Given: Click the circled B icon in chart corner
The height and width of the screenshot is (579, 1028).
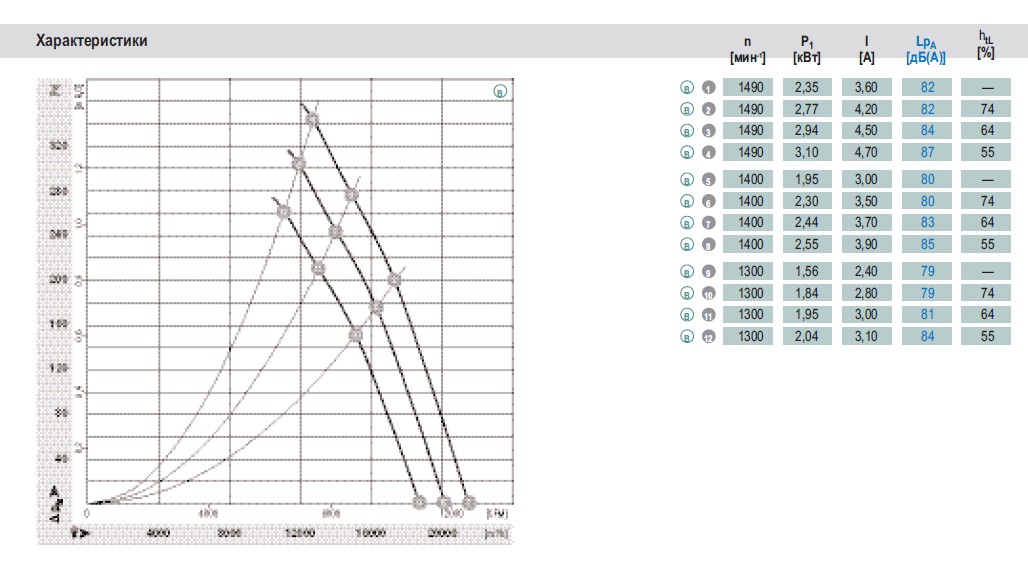Looking at the screenshot, I should (x=500, y=92).
